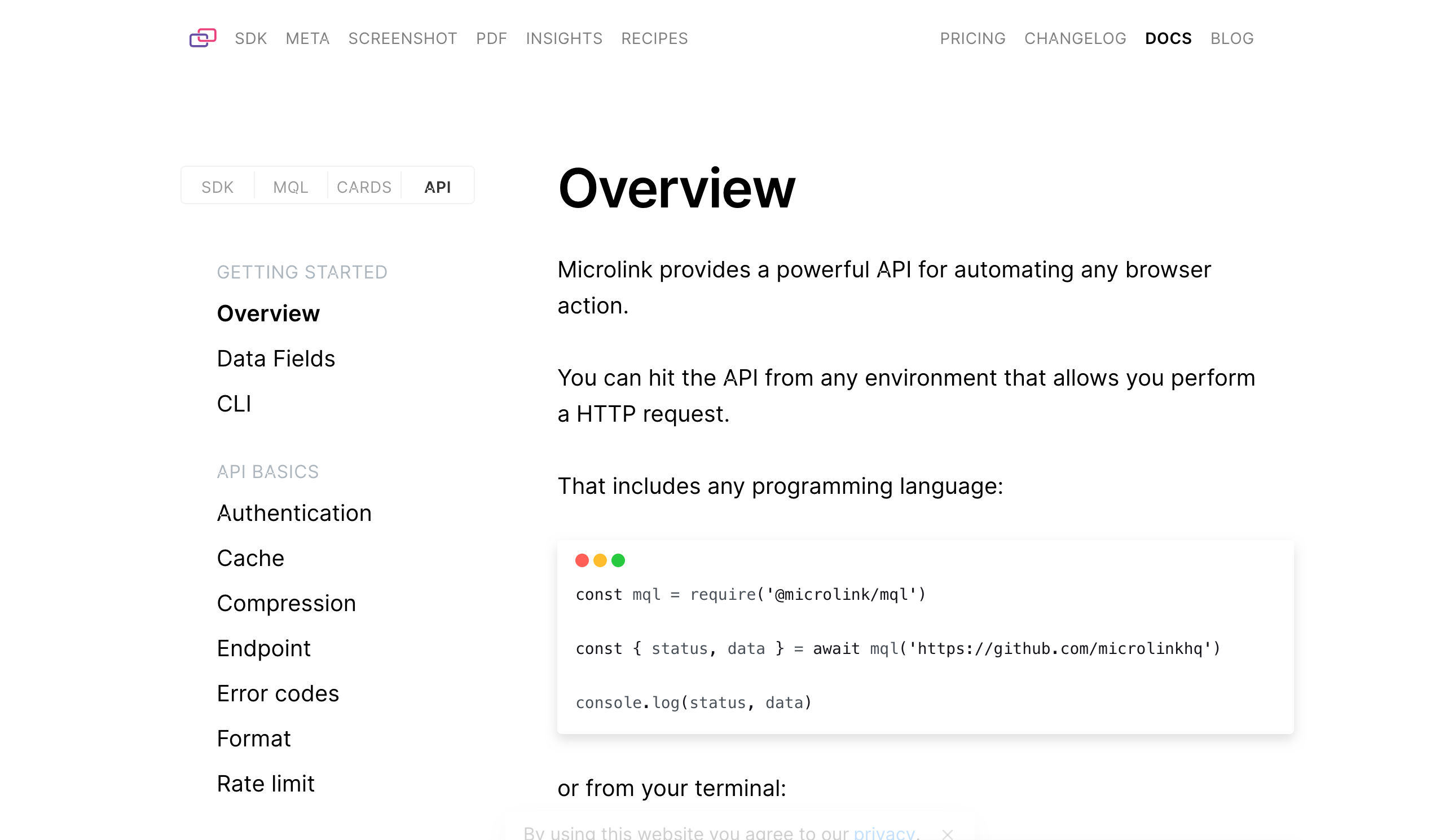Click the await mql github URL code line
Screen dimensions: 1444x840
pos(899,649)
